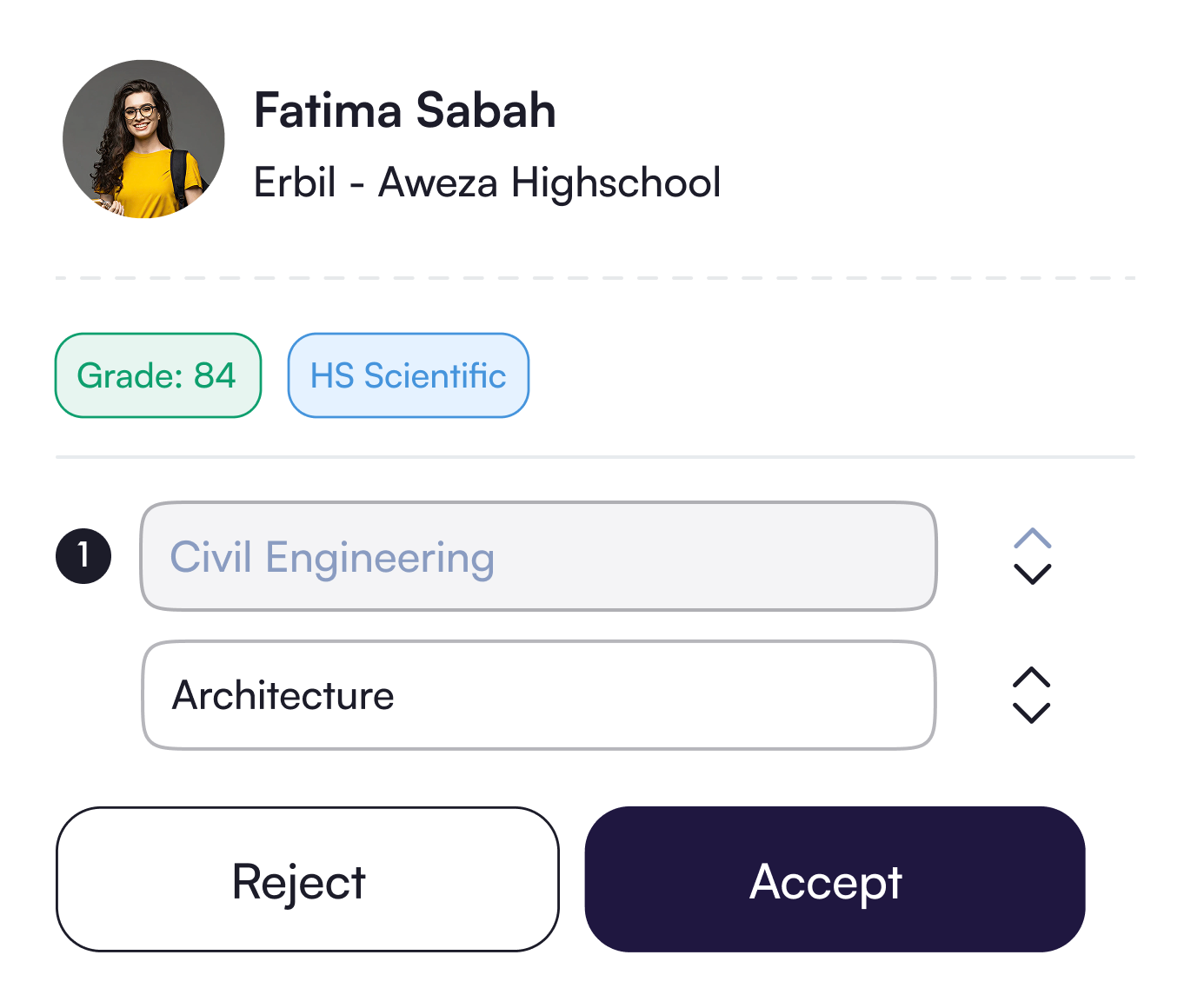Move Architecture down with chevron arrow

click(x=1032, y=713)
